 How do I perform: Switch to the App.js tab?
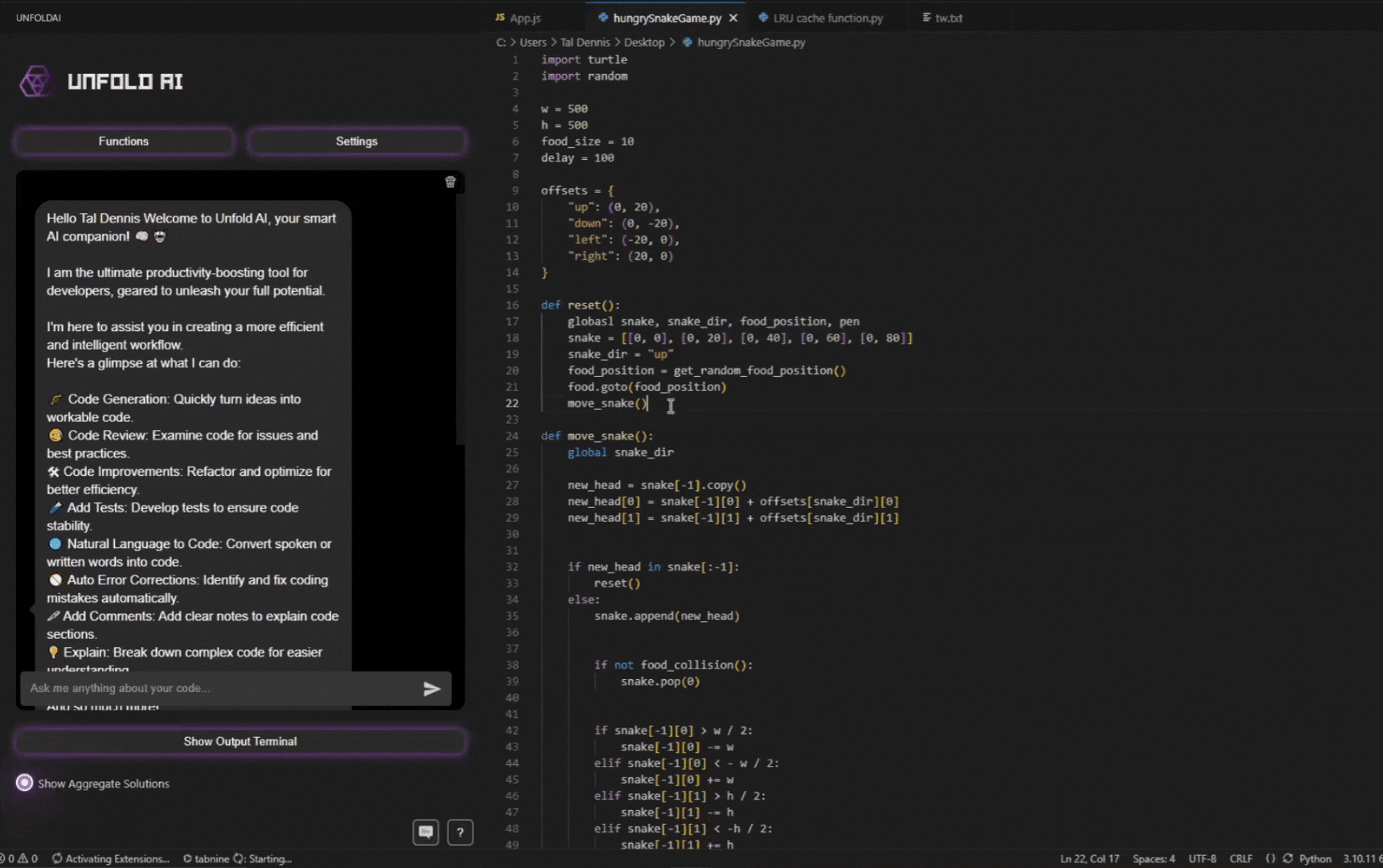coord(524,18)
